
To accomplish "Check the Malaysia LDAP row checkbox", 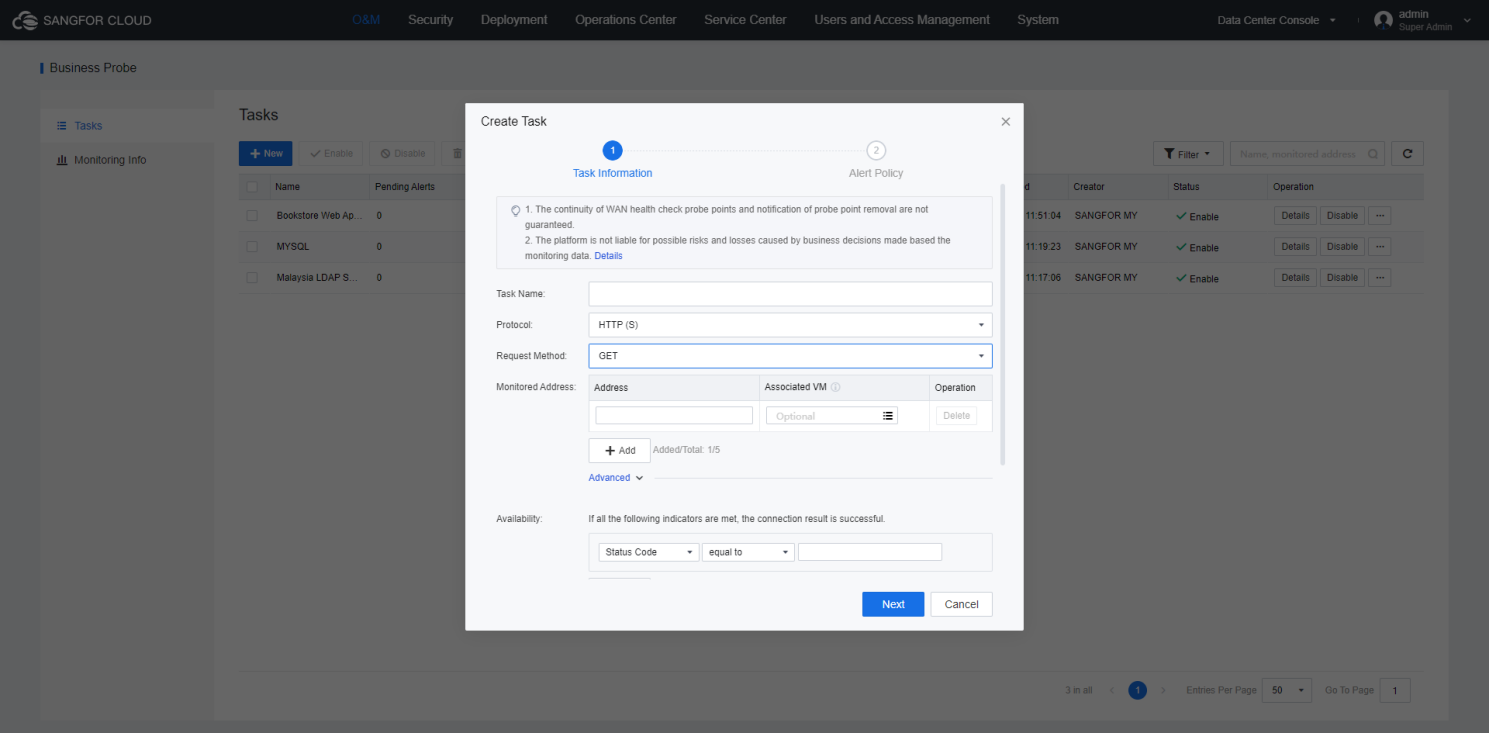I will click(x=252, y=278).
